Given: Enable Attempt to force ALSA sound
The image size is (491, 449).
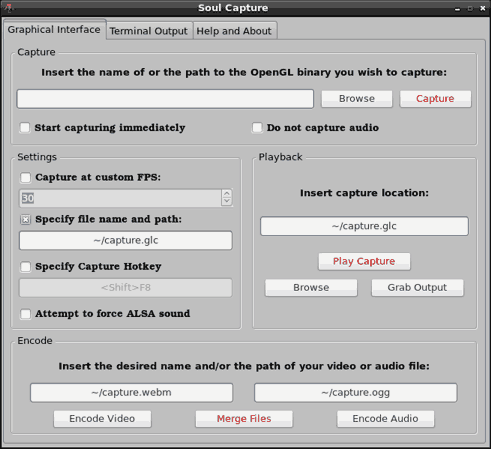Looking at the screenshot, I should pyautogui.click(x=26, y=314).
